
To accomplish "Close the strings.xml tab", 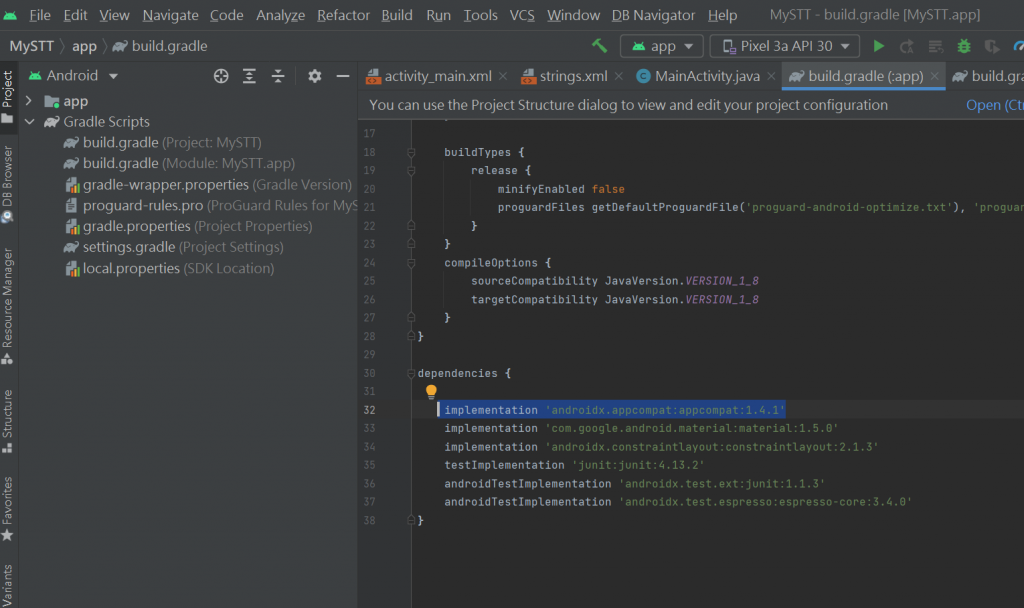I will coord(618,76).
